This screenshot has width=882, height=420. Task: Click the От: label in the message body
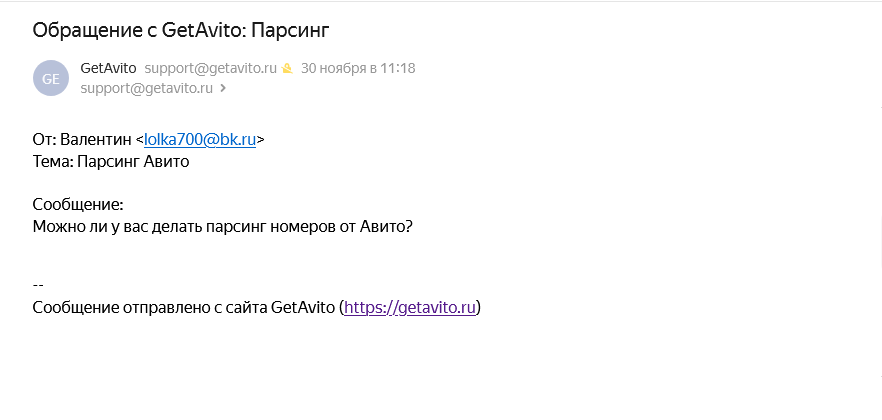coord(44,140)
